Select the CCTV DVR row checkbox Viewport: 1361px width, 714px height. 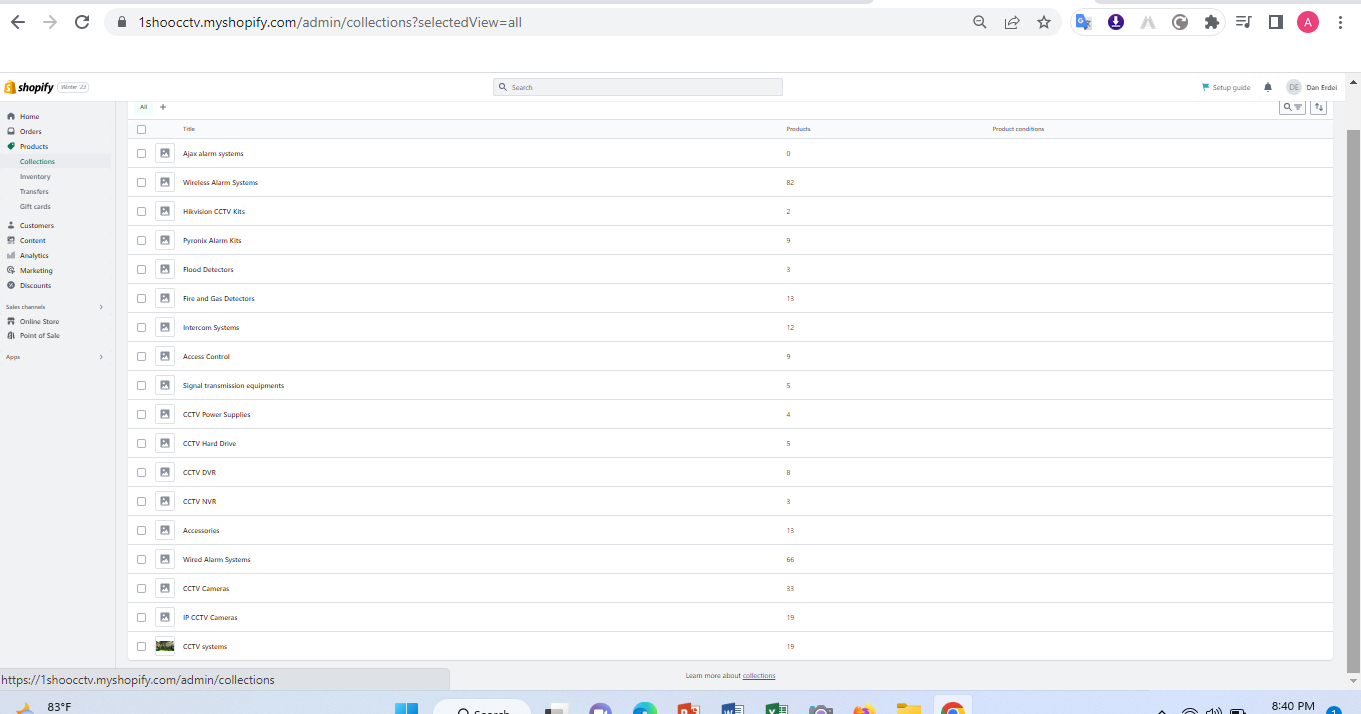tap(141, 472)
